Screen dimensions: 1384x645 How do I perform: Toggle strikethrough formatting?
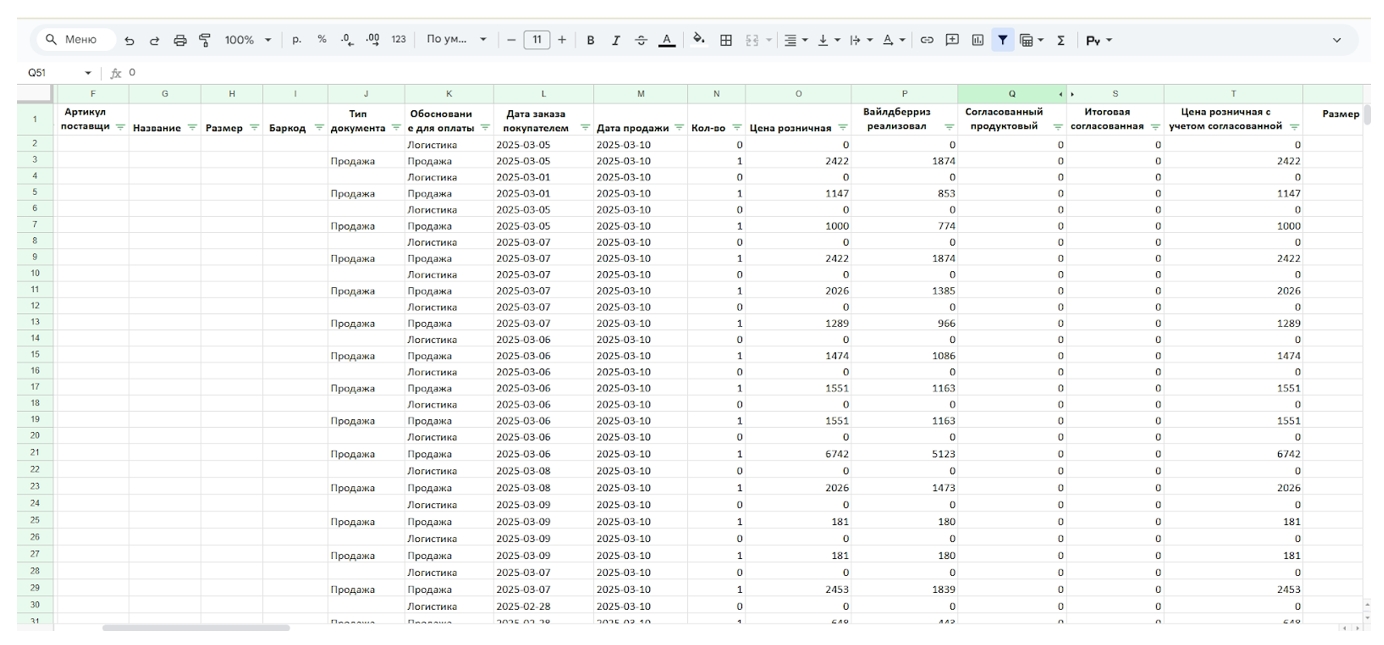641,40
